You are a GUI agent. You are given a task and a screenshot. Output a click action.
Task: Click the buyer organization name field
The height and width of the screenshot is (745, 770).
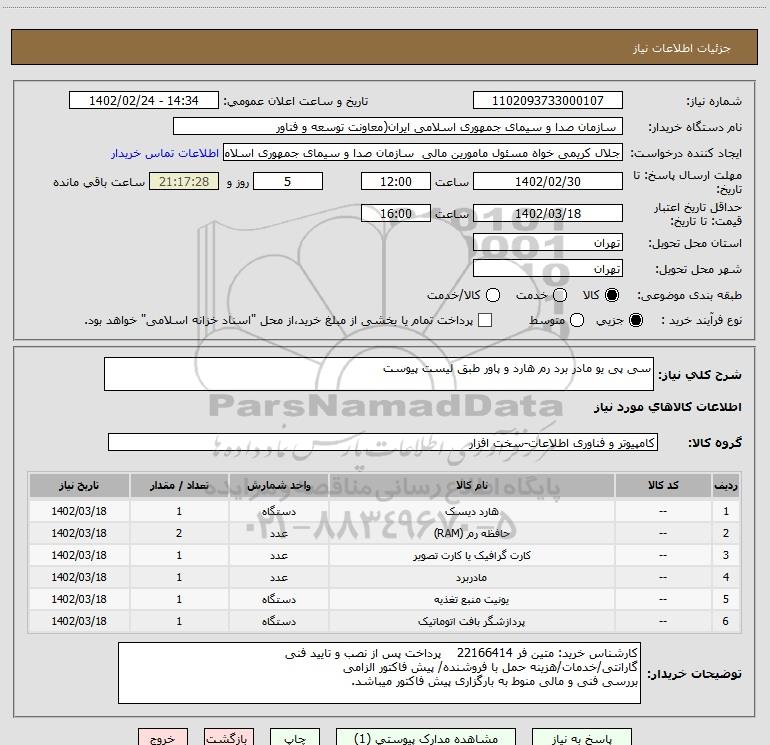point(398,127)
